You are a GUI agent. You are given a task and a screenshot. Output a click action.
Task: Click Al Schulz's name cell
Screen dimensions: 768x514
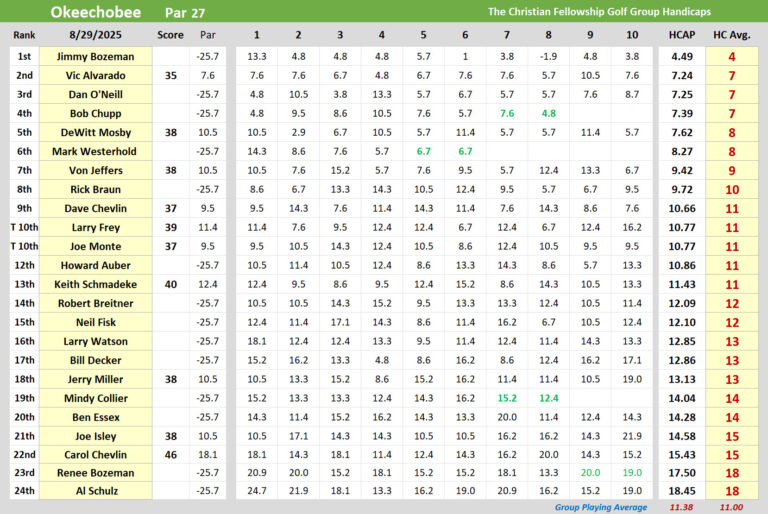tap(96, 491)
